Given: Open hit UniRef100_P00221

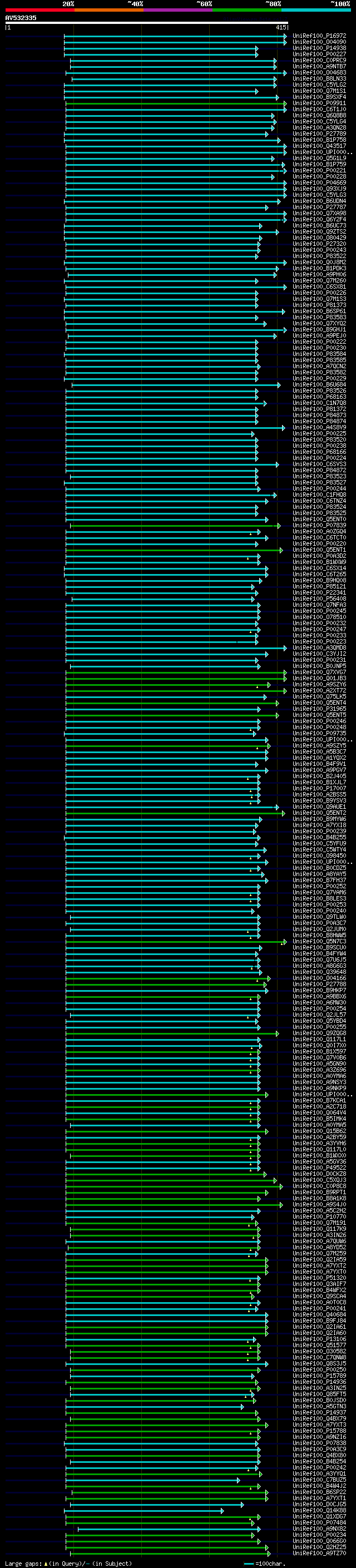Looking at the screenshot, I should click(319, 170).
